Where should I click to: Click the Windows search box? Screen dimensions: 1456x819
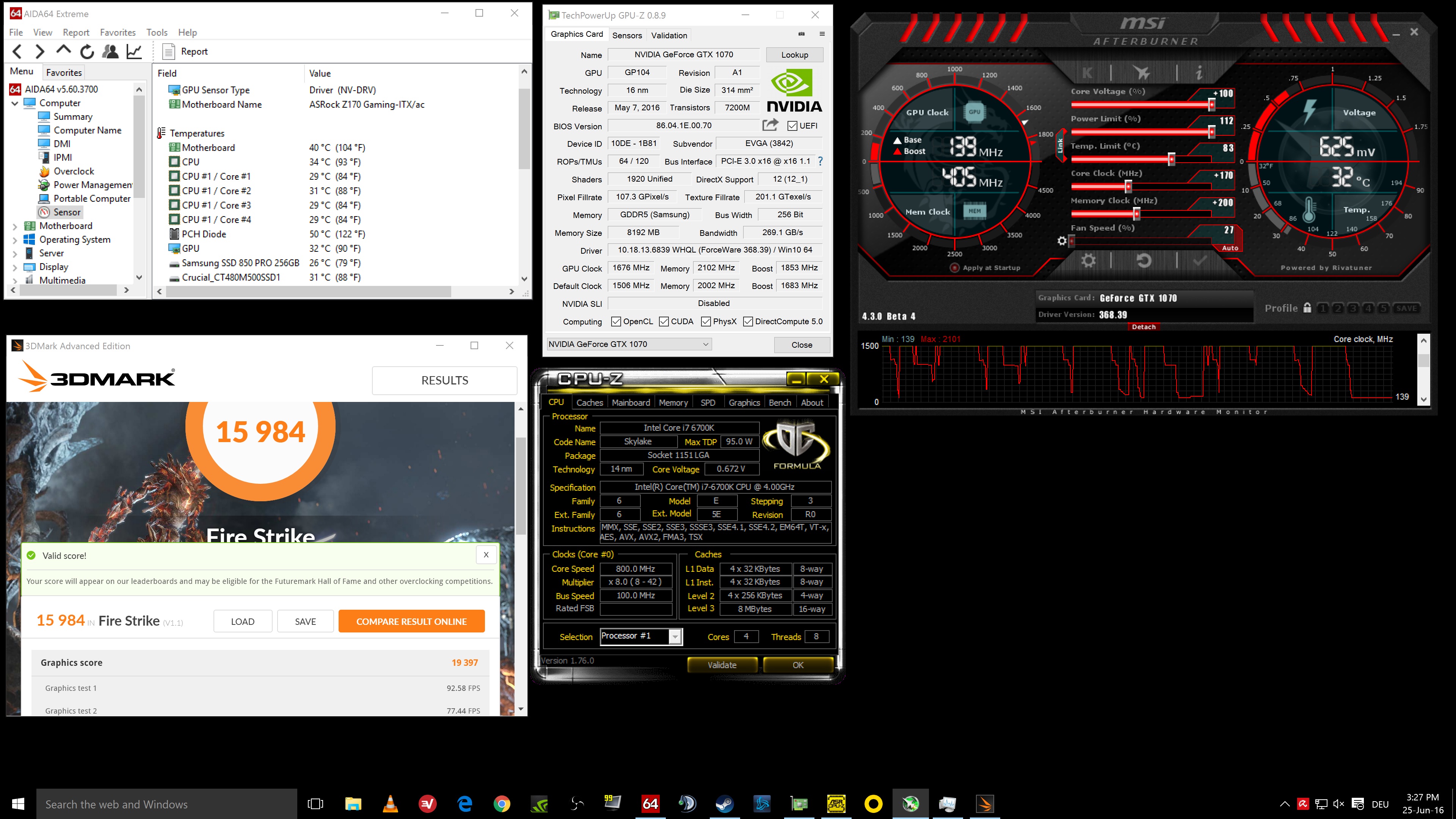coord(167,804)
